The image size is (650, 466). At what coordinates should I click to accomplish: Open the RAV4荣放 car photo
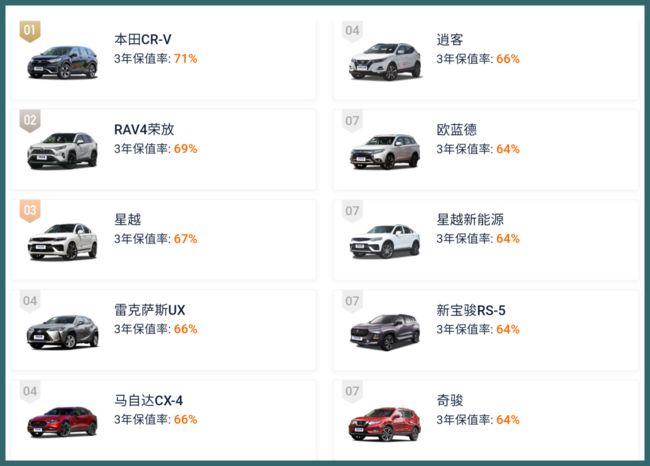point(63,150)
